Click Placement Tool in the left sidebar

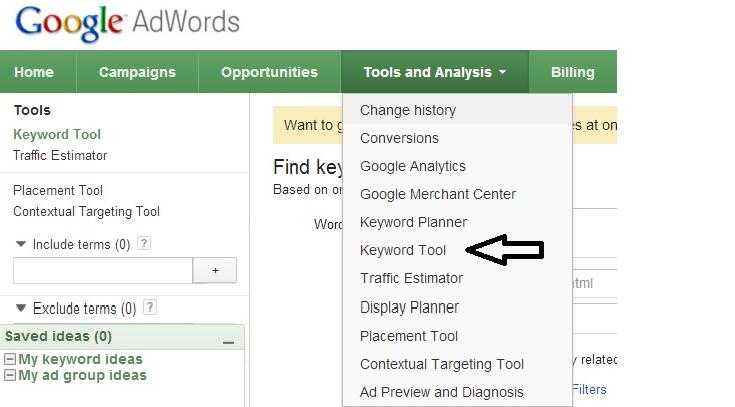pyautogui.click(x=58, y=190)
